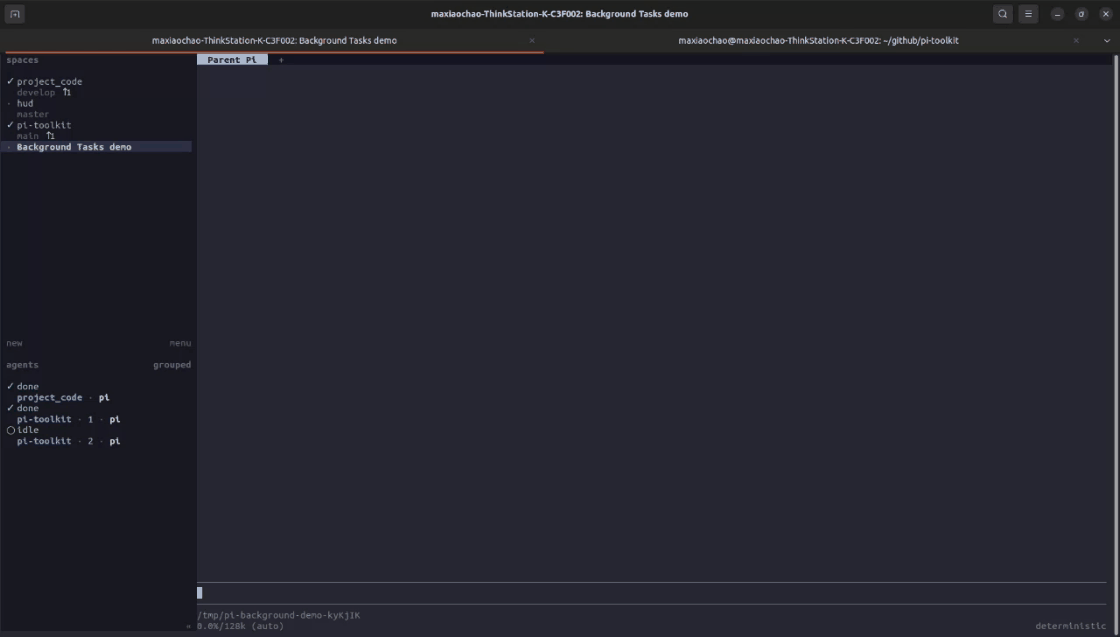Focus the prompt input field
The width and height of the screenshot is (1120, 637).
point(651,593)
